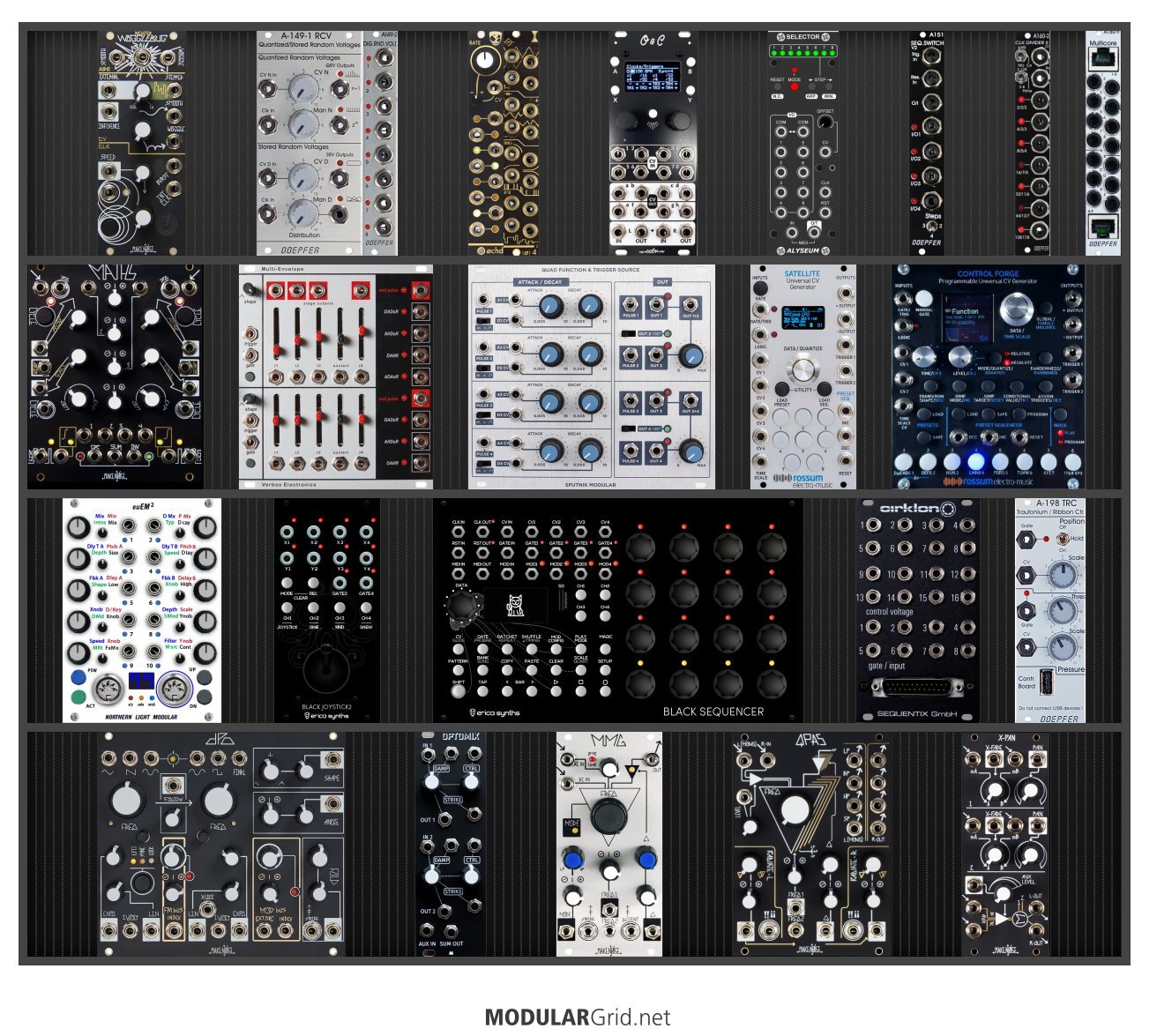Click Control Forge's large DATA / TIME SCALE encoder
1157x1036 pixels.
(1019, 308)
